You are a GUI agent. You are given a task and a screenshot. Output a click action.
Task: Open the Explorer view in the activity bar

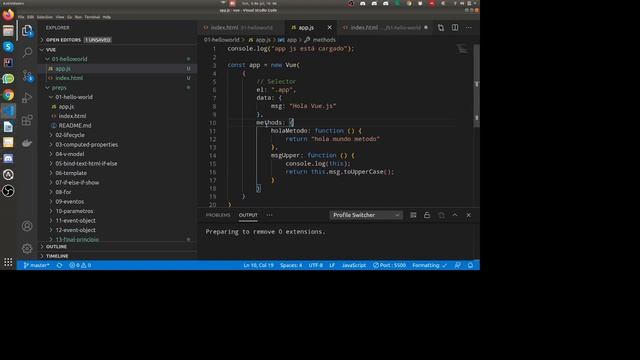click(x=27, y=30)
